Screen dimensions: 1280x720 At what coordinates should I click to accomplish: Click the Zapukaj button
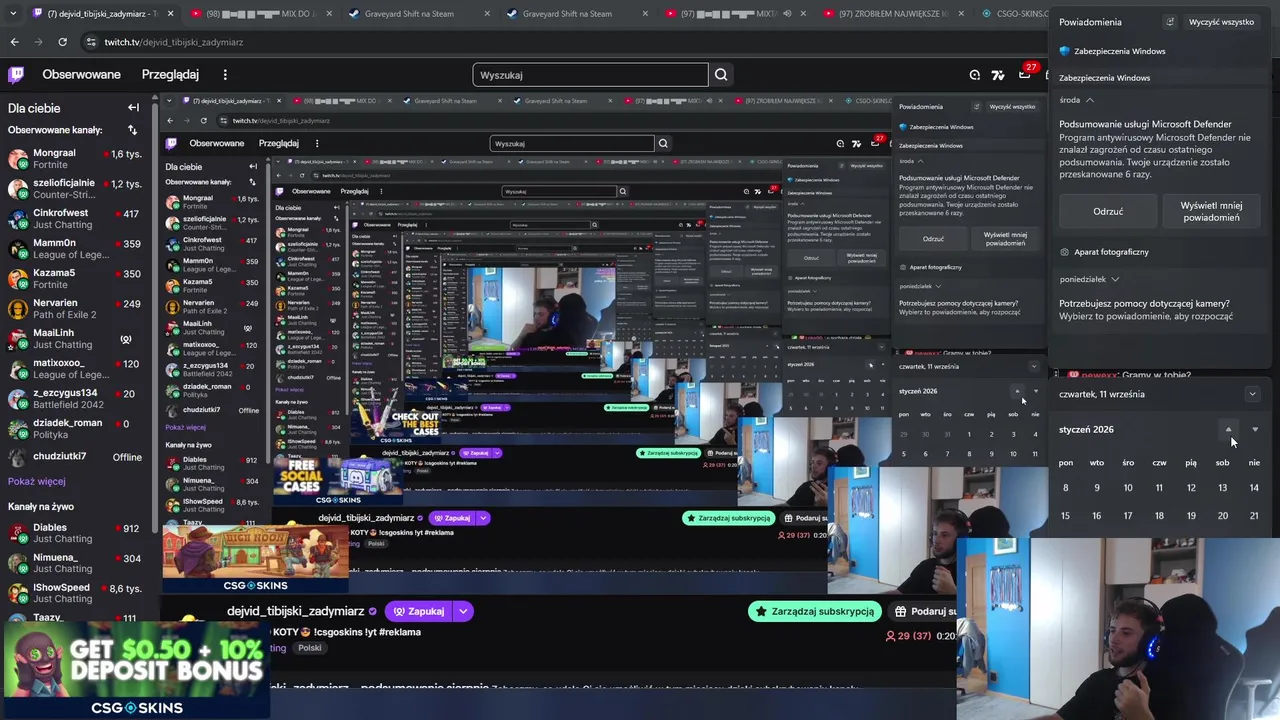click(418, 611)
